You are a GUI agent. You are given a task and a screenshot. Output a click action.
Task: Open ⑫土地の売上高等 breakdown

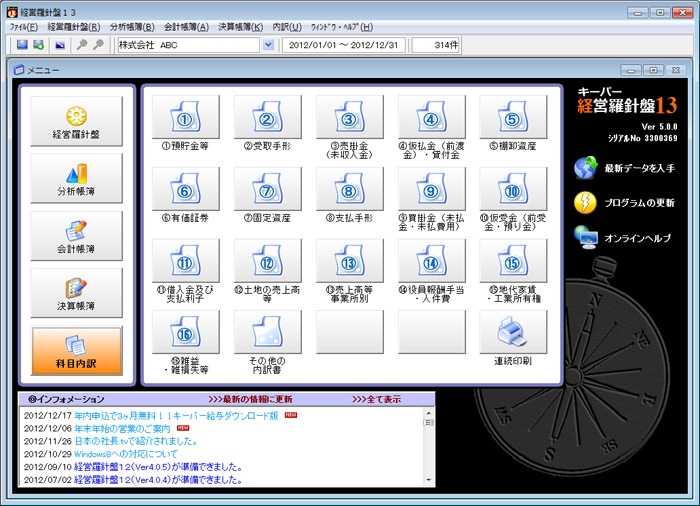[267, 261]
